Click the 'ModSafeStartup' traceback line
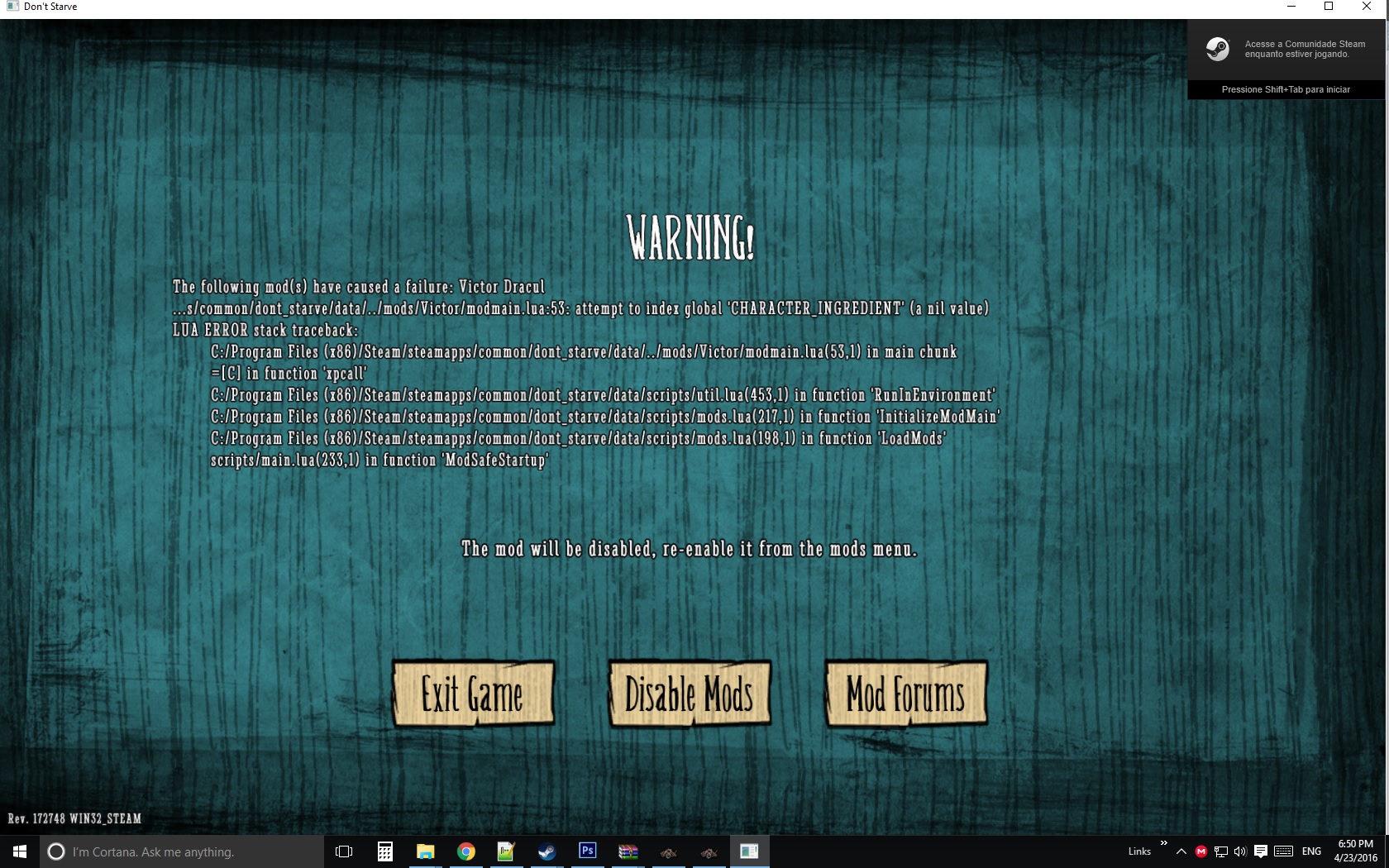 [x=379, y=460]
